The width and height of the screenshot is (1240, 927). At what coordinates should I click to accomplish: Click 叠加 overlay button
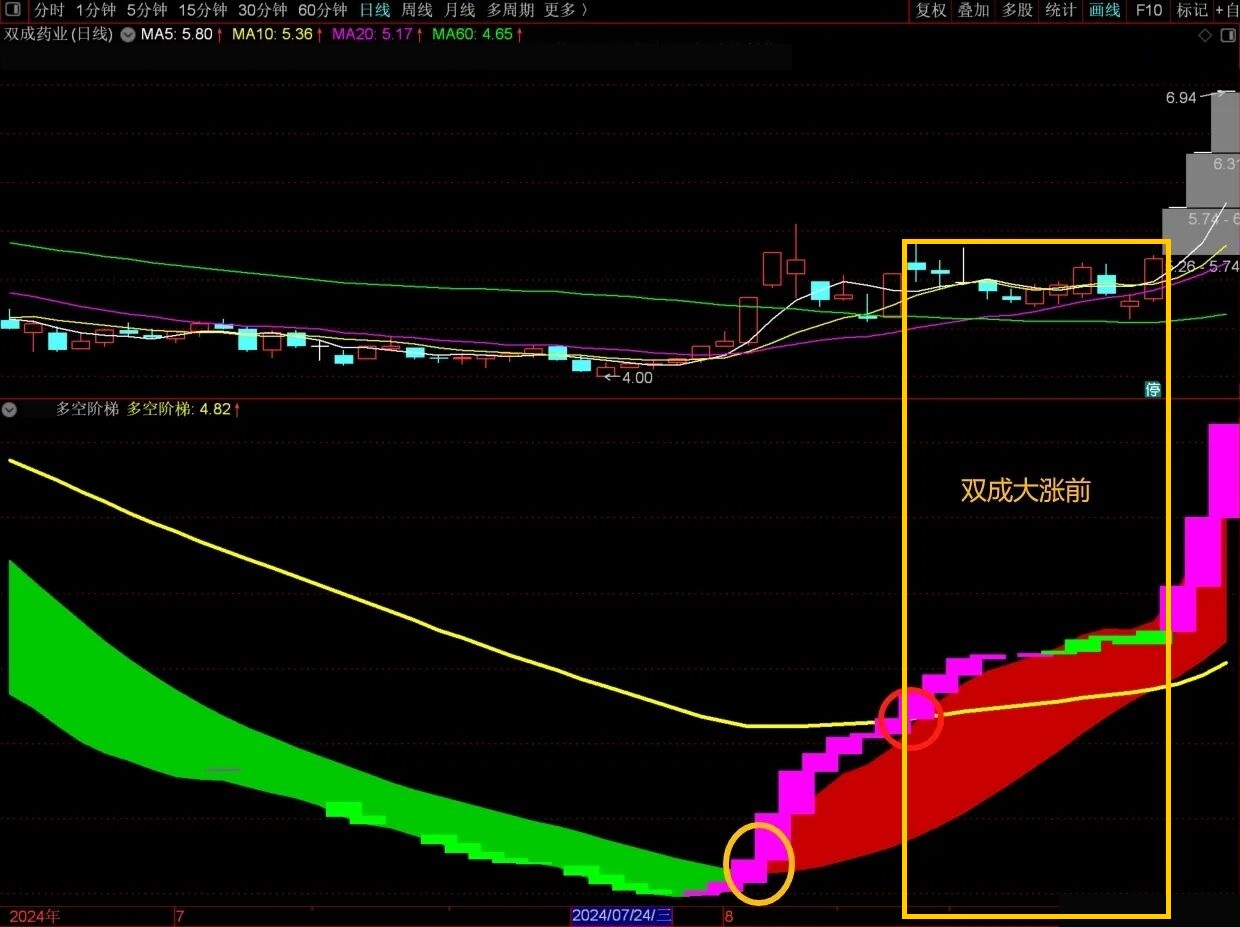point(974,10)
